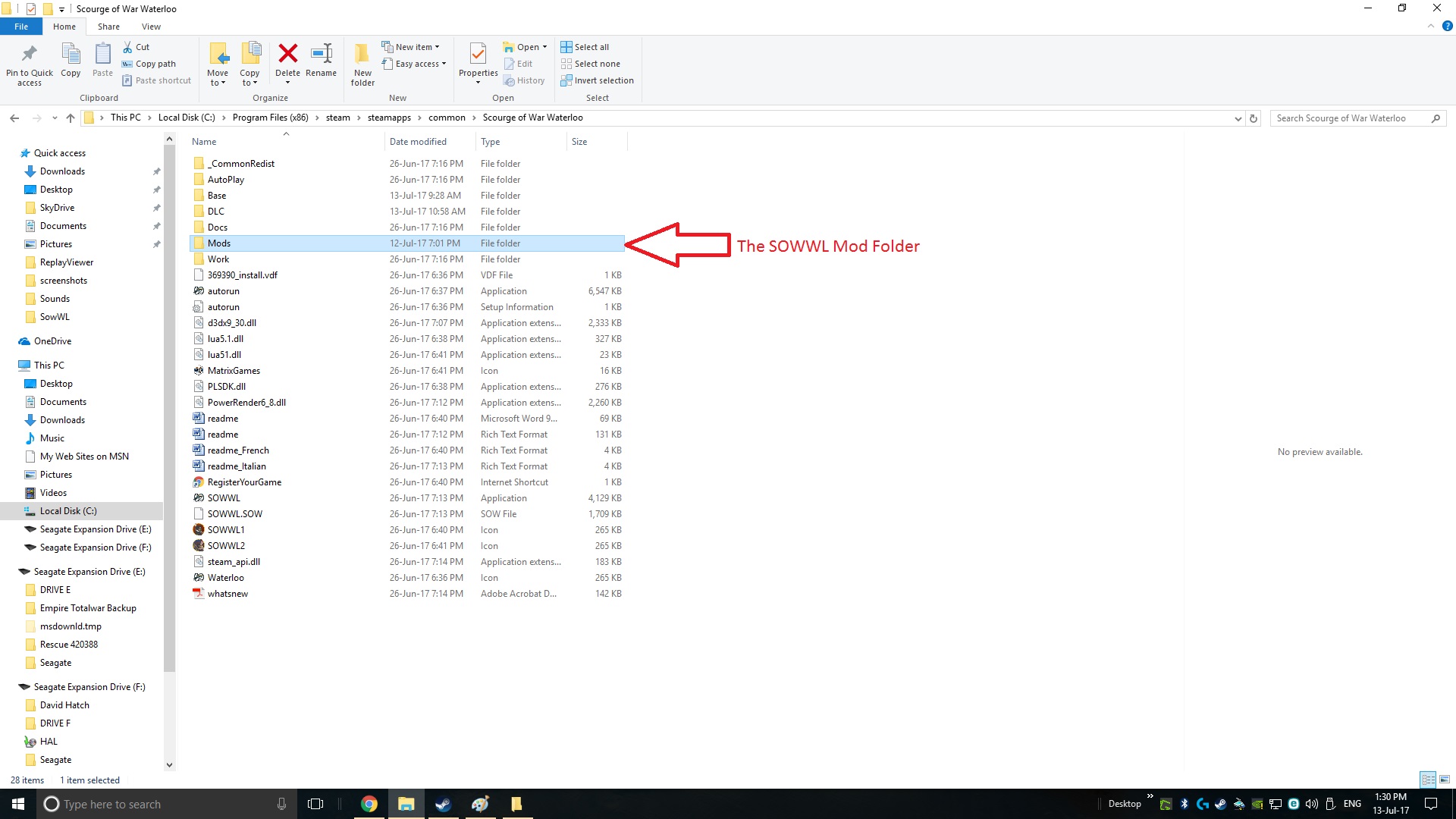This screenshot has height=819, width=1456.
Task: Open Steam from the taskbar
Action: [x=443, y=804]
